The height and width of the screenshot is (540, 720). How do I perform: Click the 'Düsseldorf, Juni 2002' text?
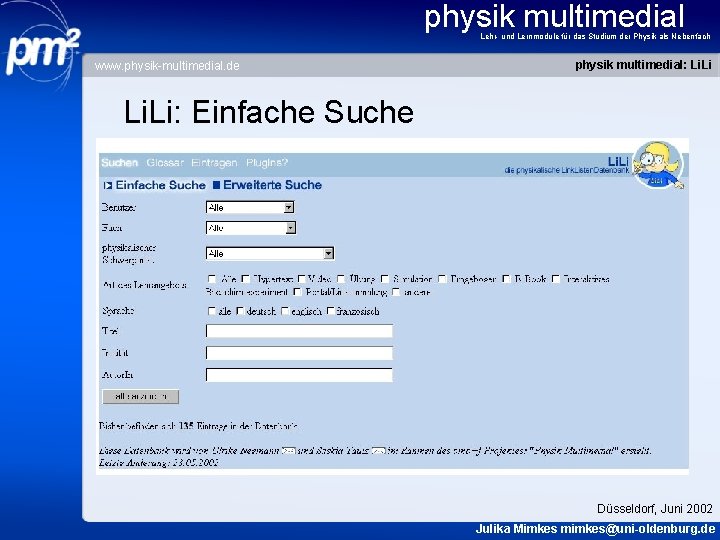click(x=655, y=508)
